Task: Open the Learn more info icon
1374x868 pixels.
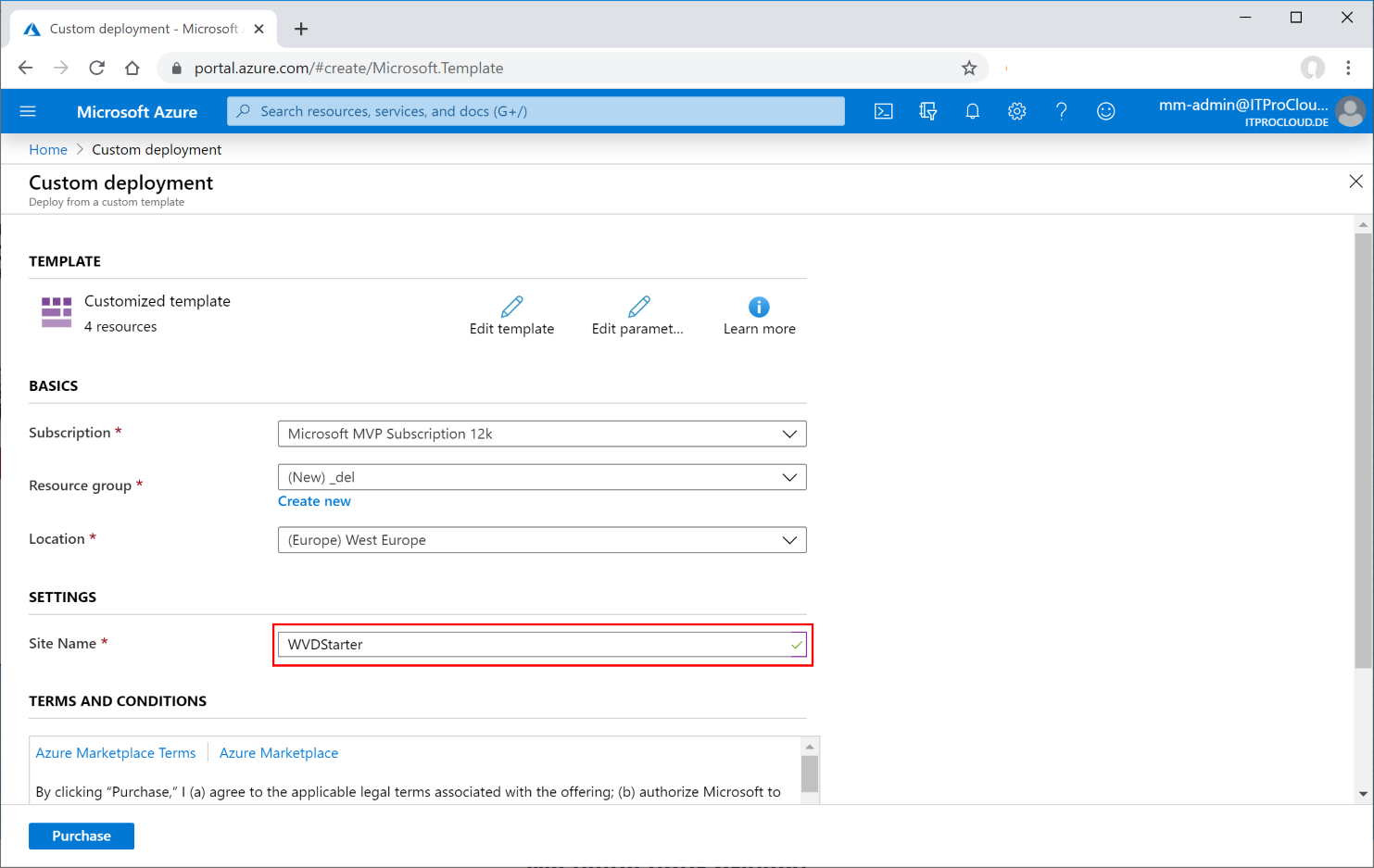Action: pyautogui.click(x=759, y=307)
